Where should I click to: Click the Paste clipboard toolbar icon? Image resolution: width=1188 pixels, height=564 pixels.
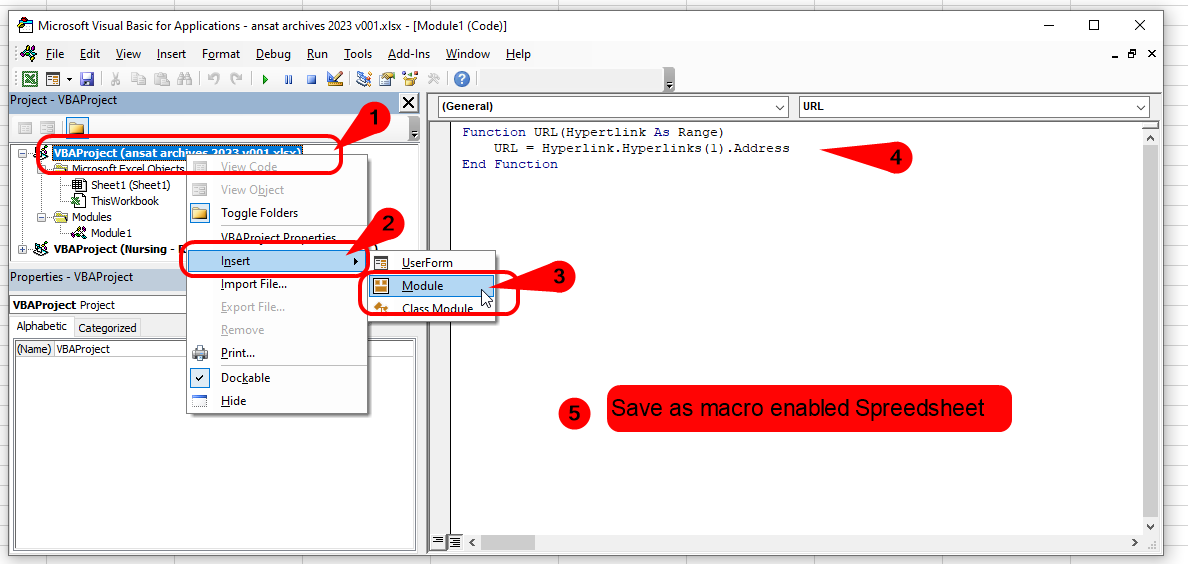[161, 79]
